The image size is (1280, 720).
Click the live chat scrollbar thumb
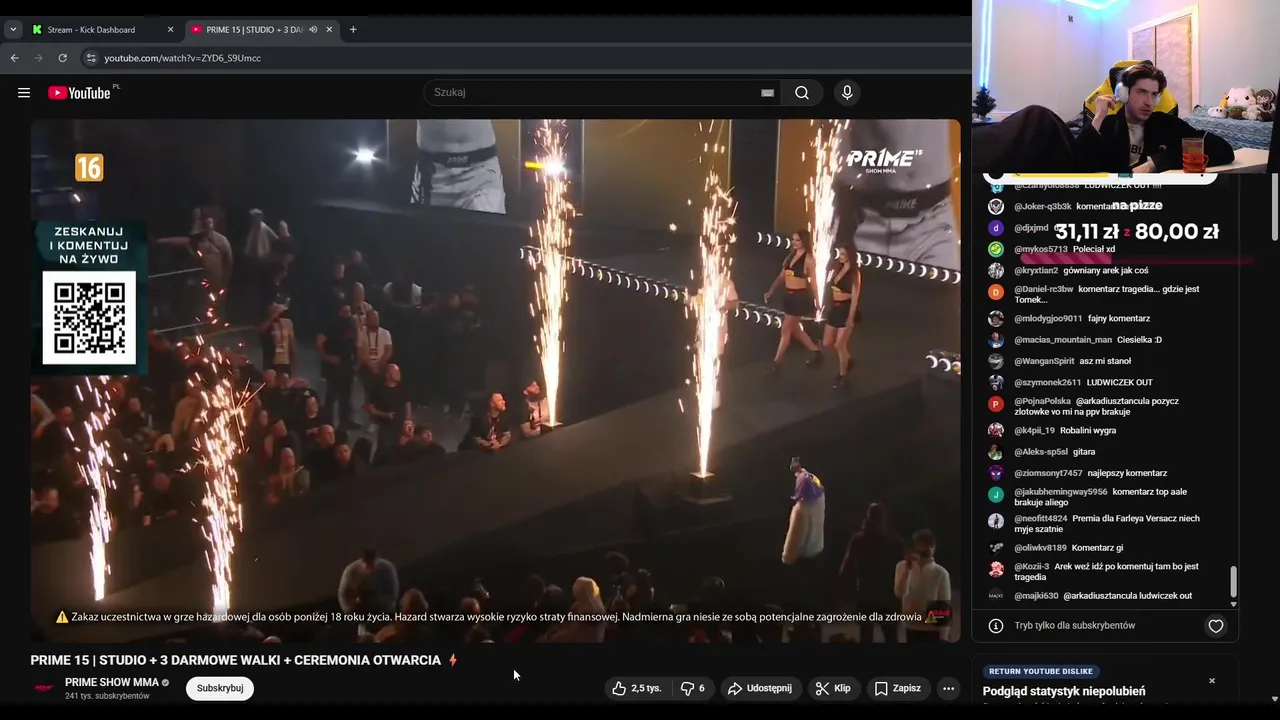pos(1233,581)
